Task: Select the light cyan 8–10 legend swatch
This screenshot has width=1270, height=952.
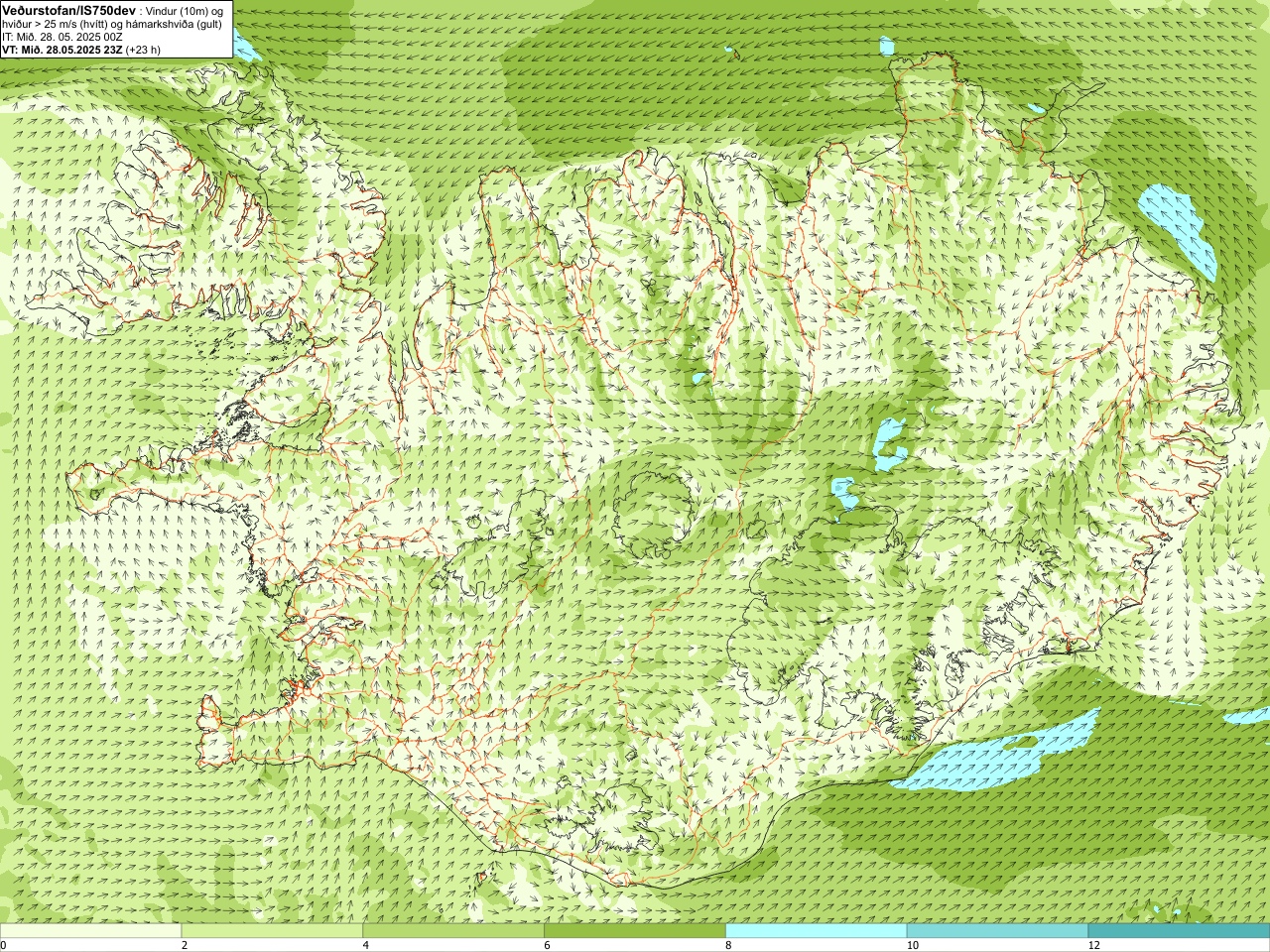Action: point(817,931)
